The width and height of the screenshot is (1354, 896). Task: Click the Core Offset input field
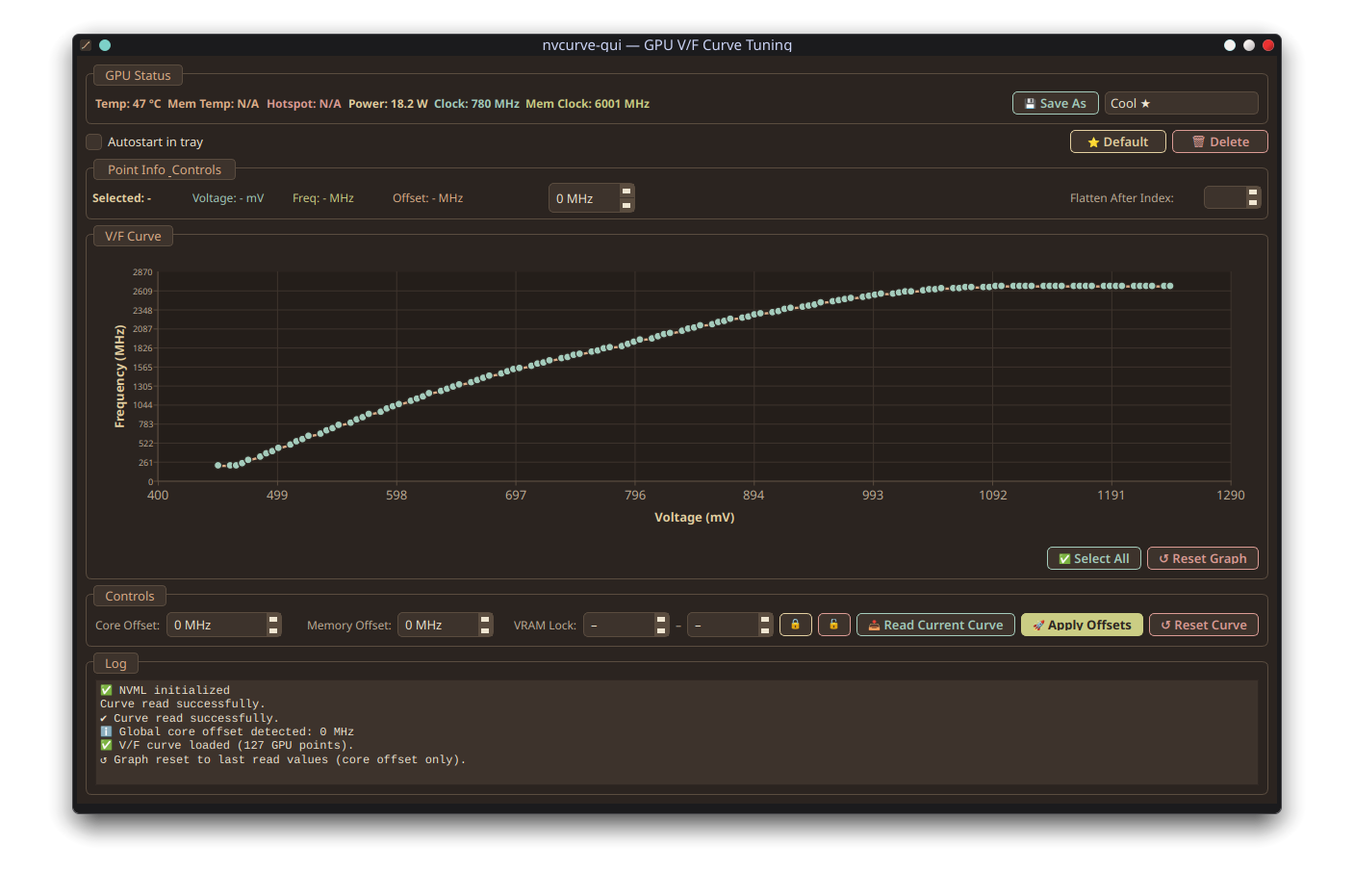coord(217,625)
